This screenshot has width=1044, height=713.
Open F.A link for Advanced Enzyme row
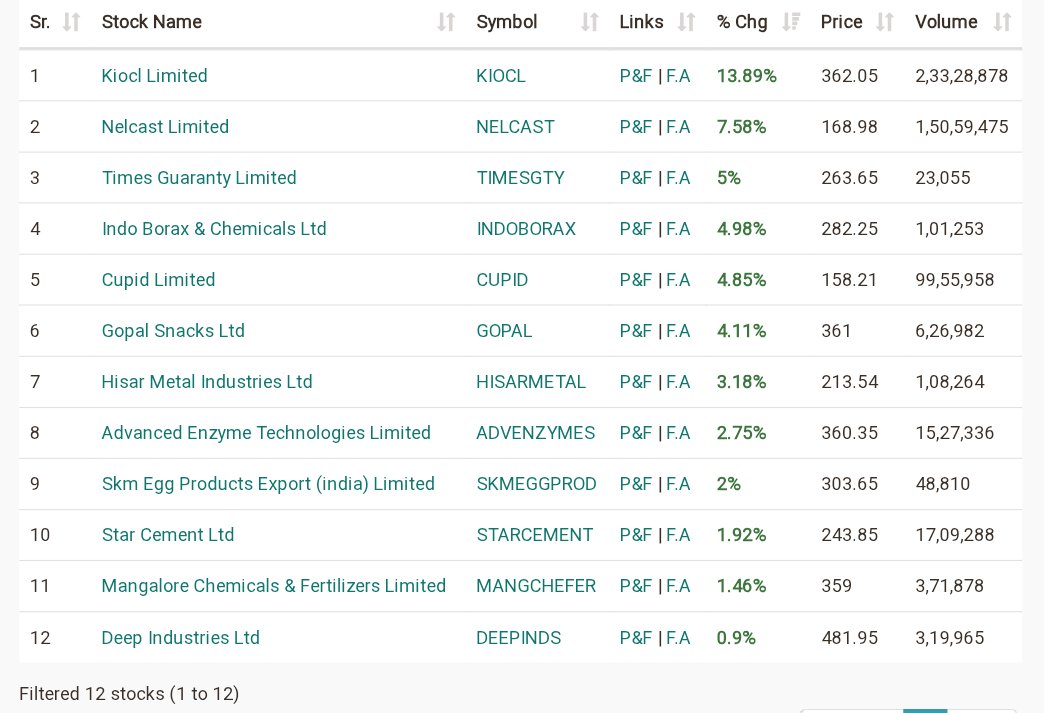[x=678, y=433]
